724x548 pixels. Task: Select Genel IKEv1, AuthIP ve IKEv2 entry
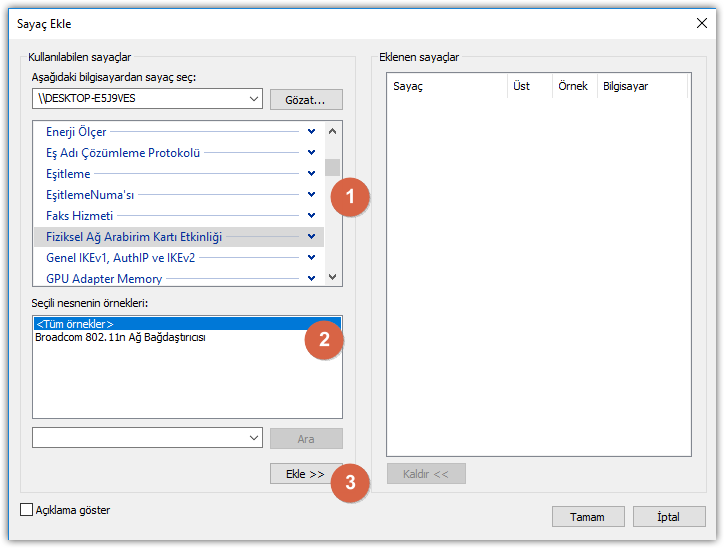tap(121, 258)
